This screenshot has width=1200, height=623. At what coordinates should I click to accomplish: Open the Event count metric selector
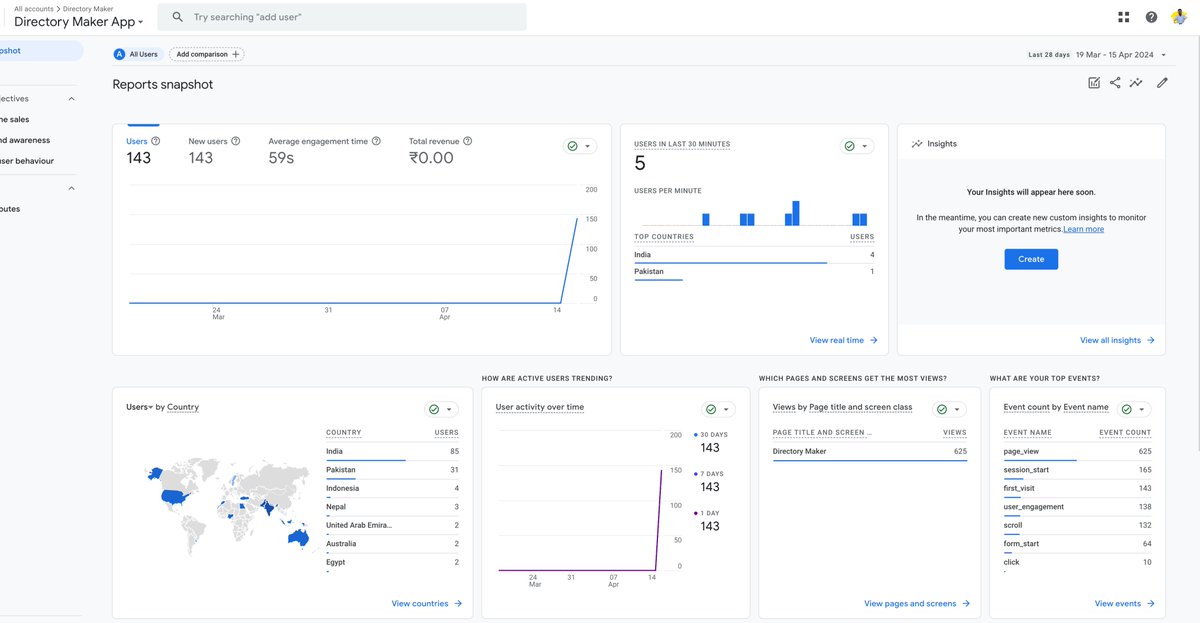[x=1027, y=407]
